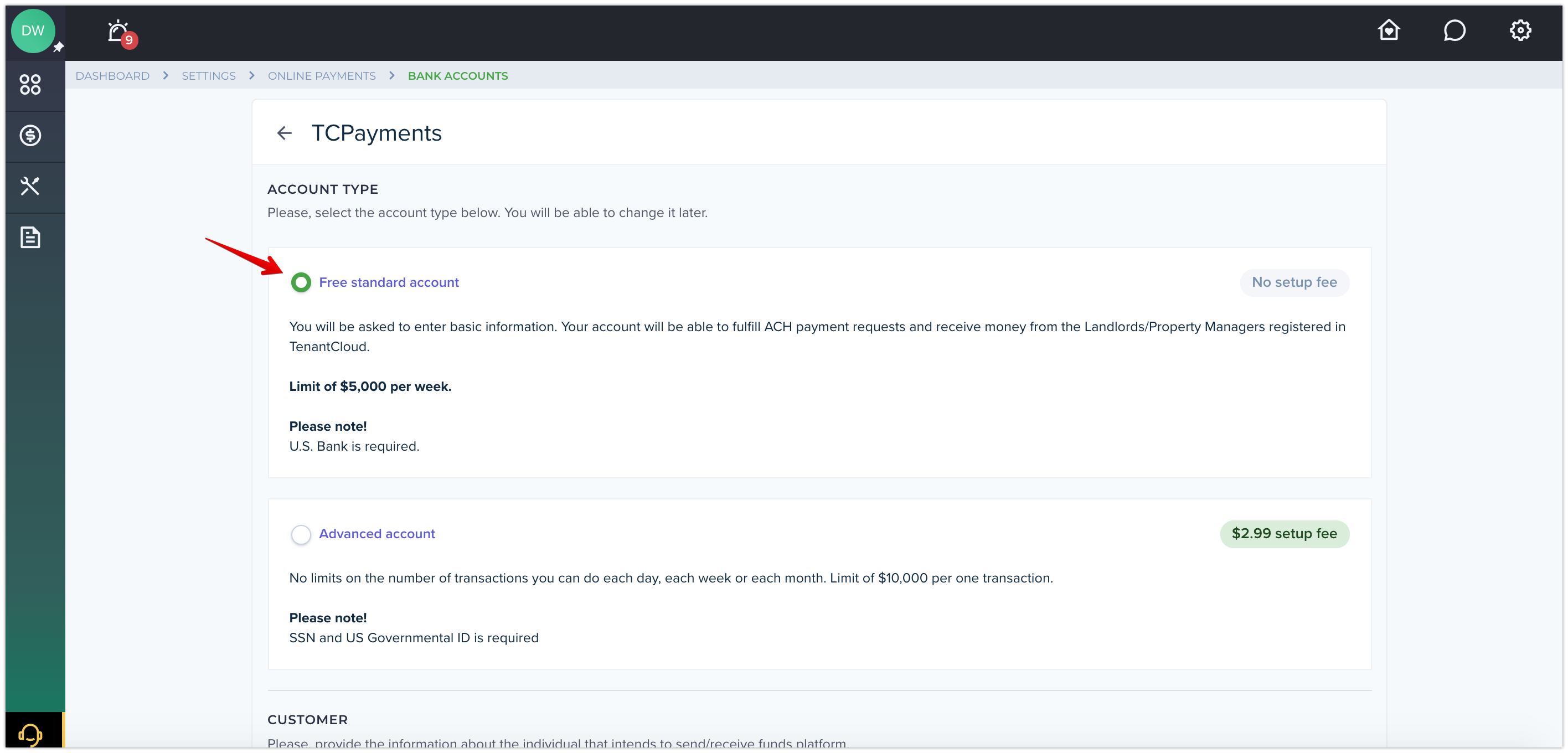Click the CUSTOMER section heading
Viewport: 1568px width, 753px height.
point(307,720)
